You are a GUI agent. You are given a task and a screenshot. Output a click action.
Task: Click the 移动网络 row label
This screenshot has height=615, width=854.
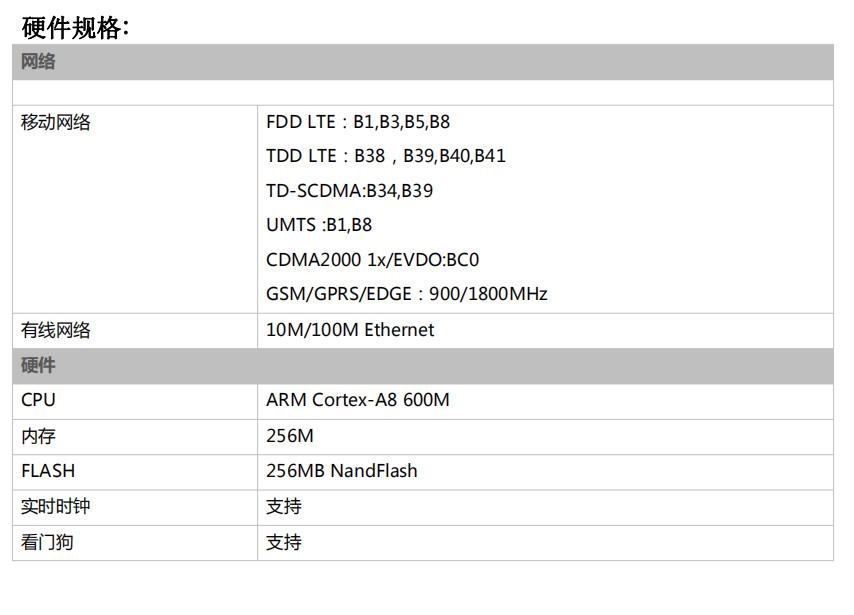[x=56, y=122]
